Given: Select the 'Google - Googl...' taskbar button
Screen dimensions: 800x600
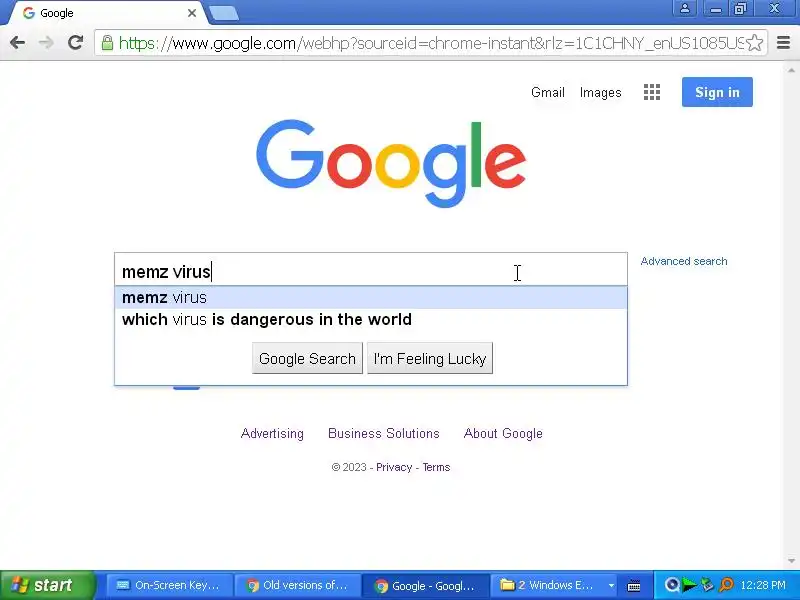Looking at the screenshot, I should pos(425,585).
